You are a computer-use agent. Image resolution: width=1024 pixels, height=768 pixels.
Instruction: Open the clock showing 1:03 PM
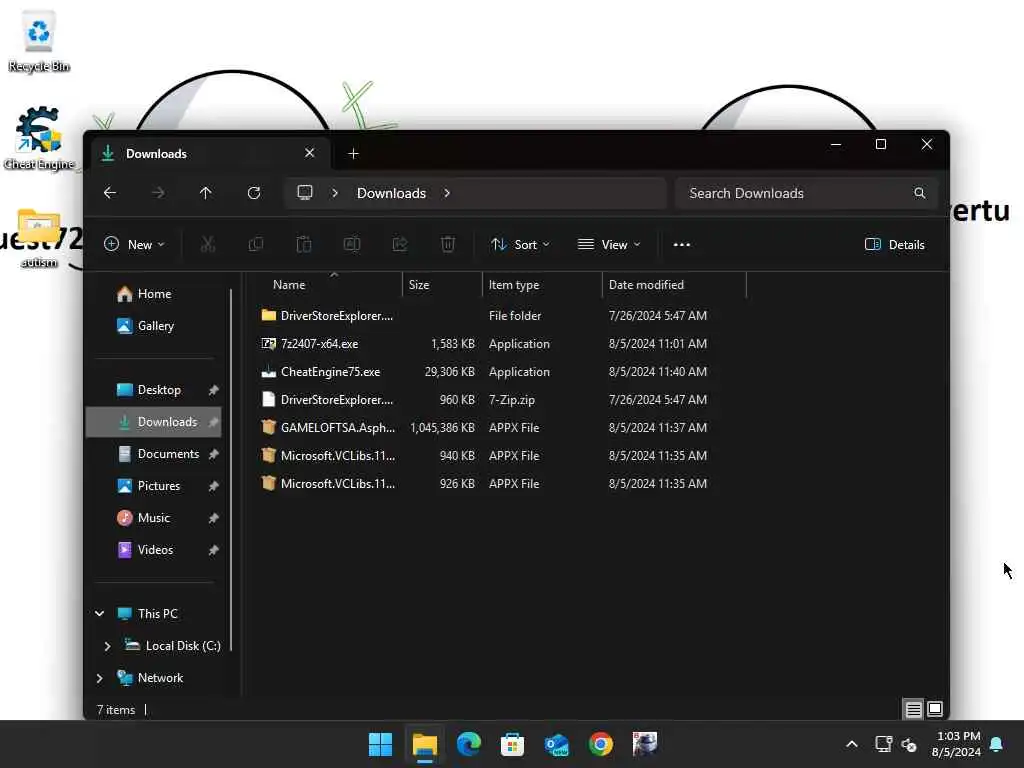coord(957,744)
